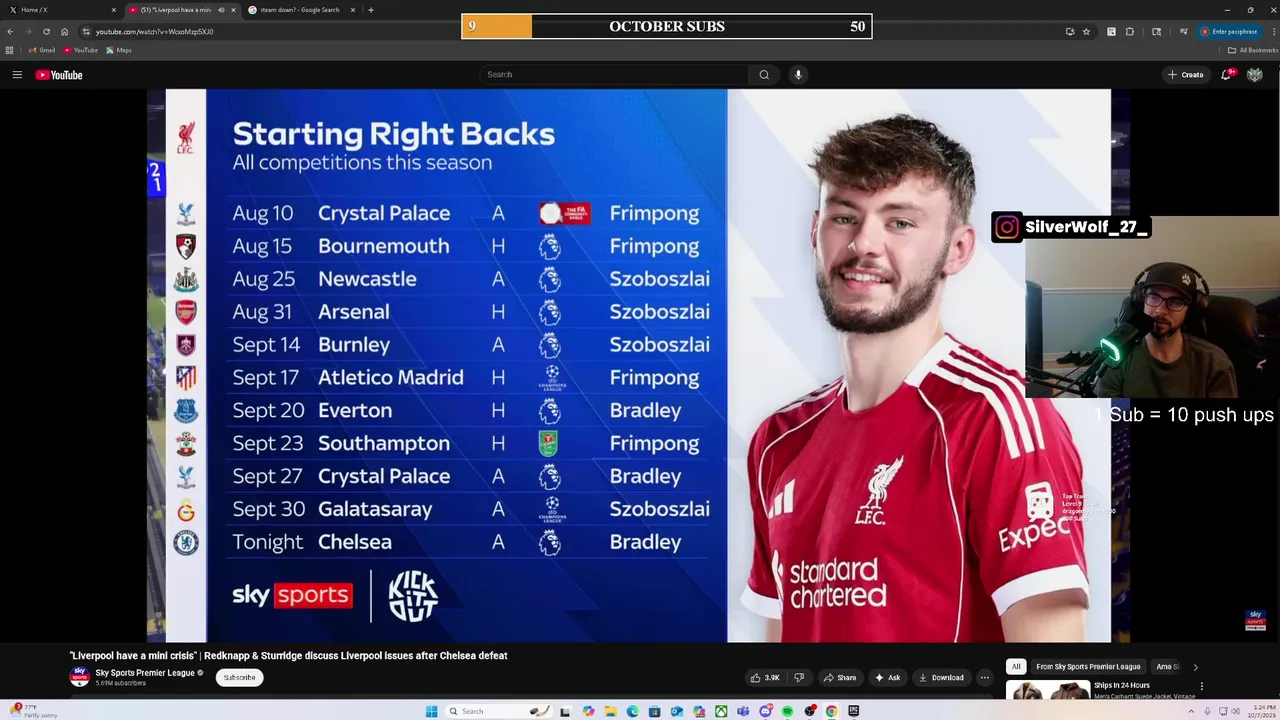Viewport: 1280px width, 720px height.
Task: Click the browser address bar URL
Action: [154, 31]
